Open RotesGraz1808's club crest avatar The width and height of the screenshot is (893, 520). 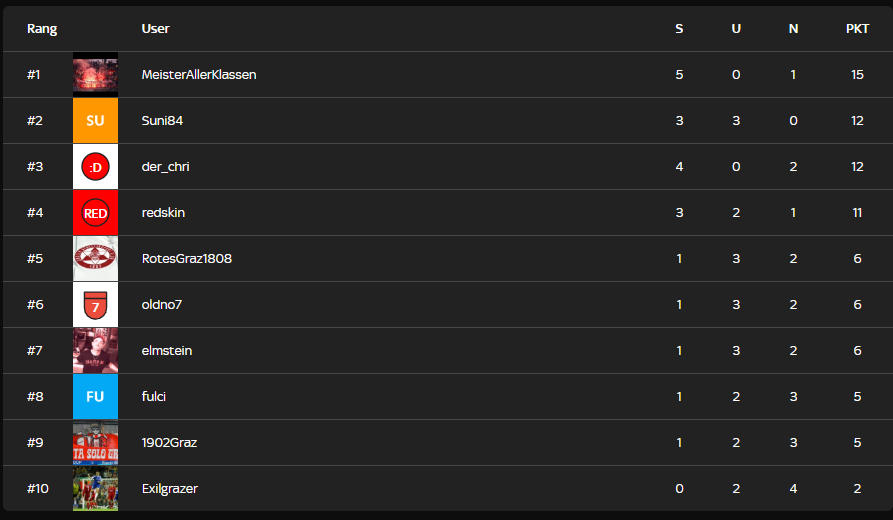[95, 259]
